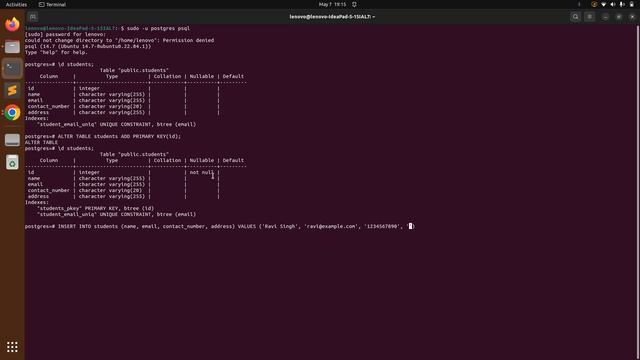This screenshot has width=640, height=360.
Task: Close the terminal window
Action: coord(632,17)
